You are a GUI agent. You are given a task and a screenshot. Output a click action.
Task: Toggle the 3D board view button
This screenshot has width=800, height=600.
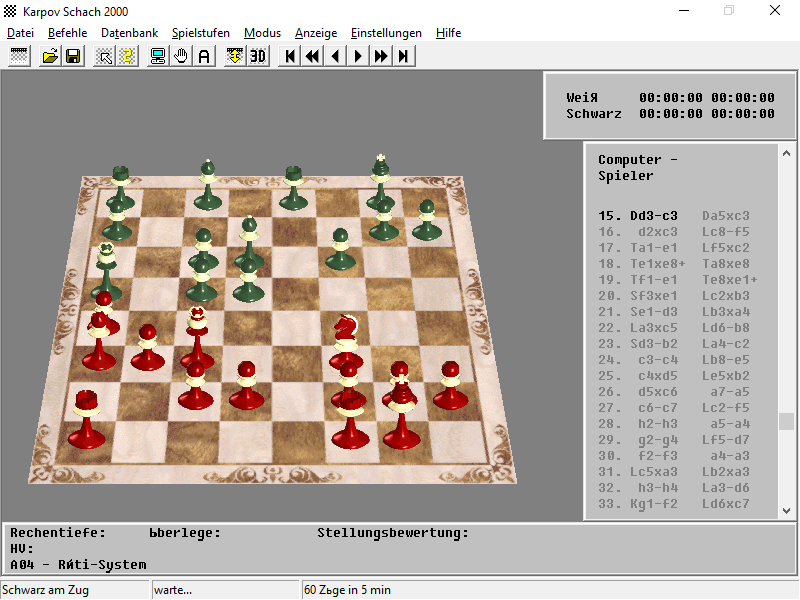(258, 56)
